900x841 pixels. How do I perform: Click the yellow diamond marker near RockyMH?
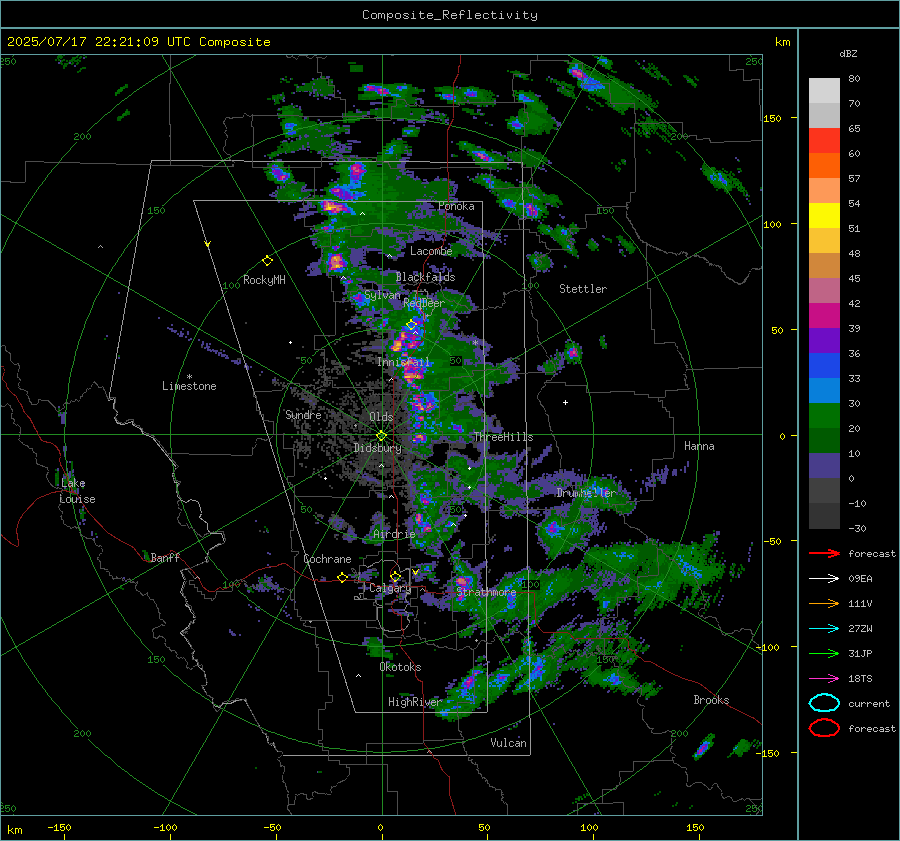pyautogui.click(x=267, y=261)
